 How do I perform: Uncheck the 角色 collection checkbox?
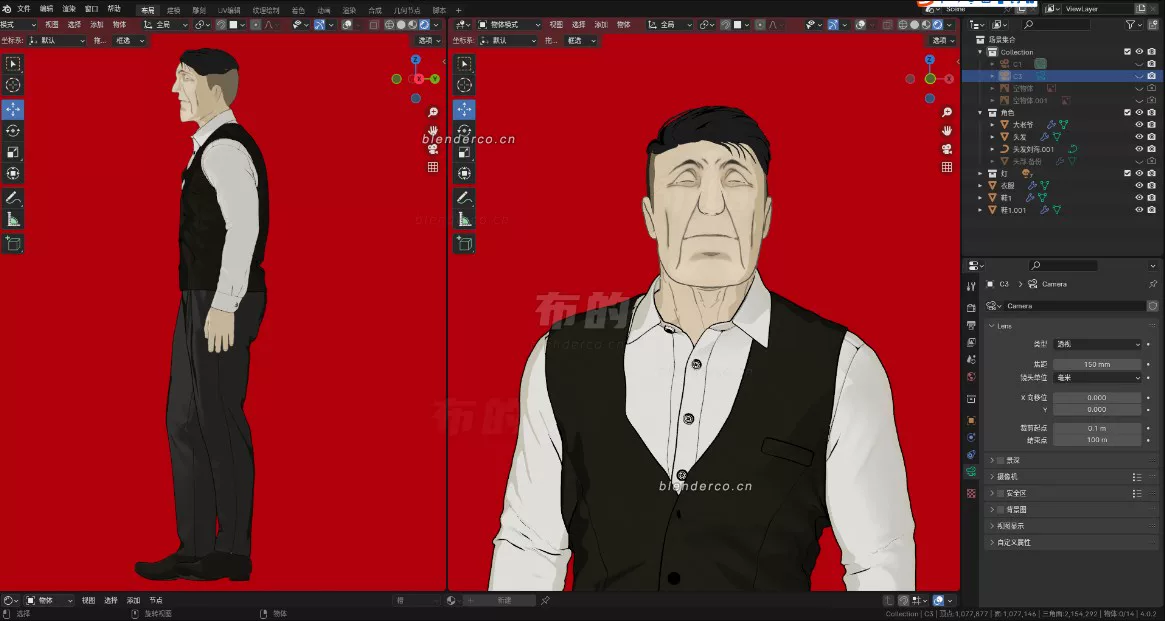tap(1127, 113)
